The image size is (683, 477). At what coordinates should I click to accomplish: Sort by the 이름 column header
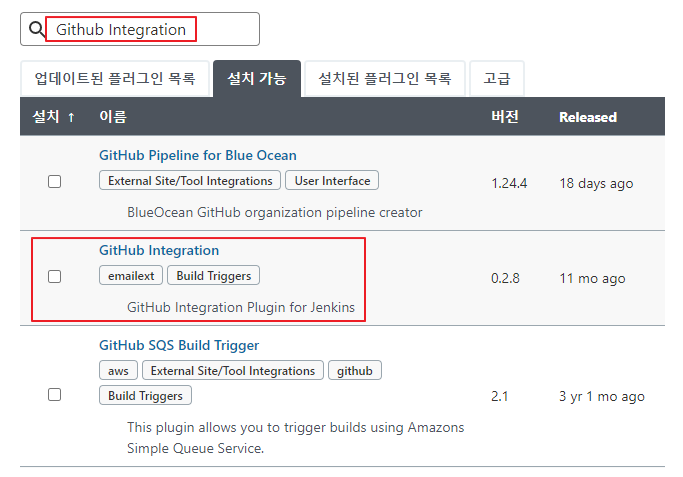click(113, 117)
